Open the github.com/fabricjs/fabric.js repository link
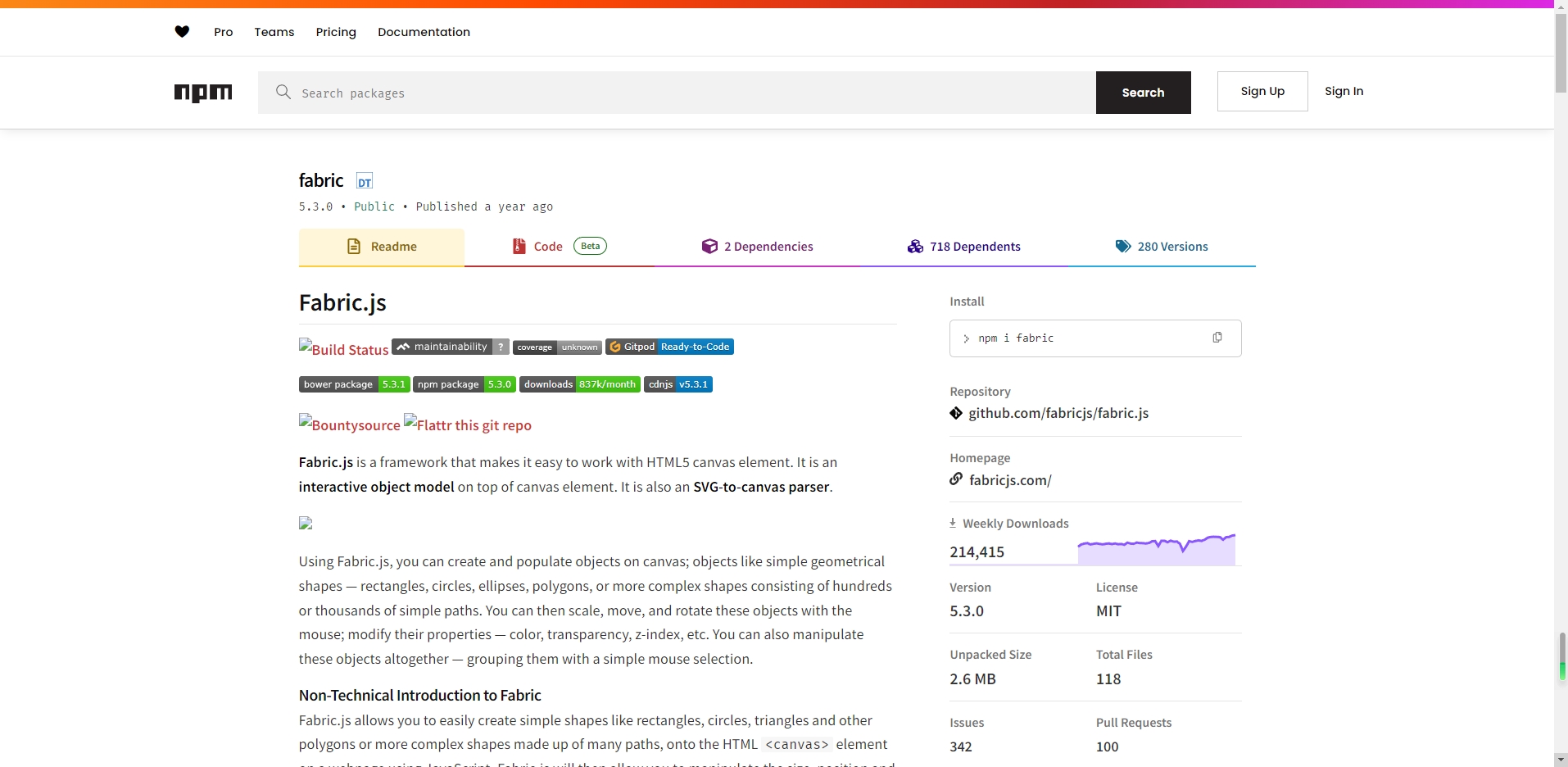1568x767 pixels. 1058,413
